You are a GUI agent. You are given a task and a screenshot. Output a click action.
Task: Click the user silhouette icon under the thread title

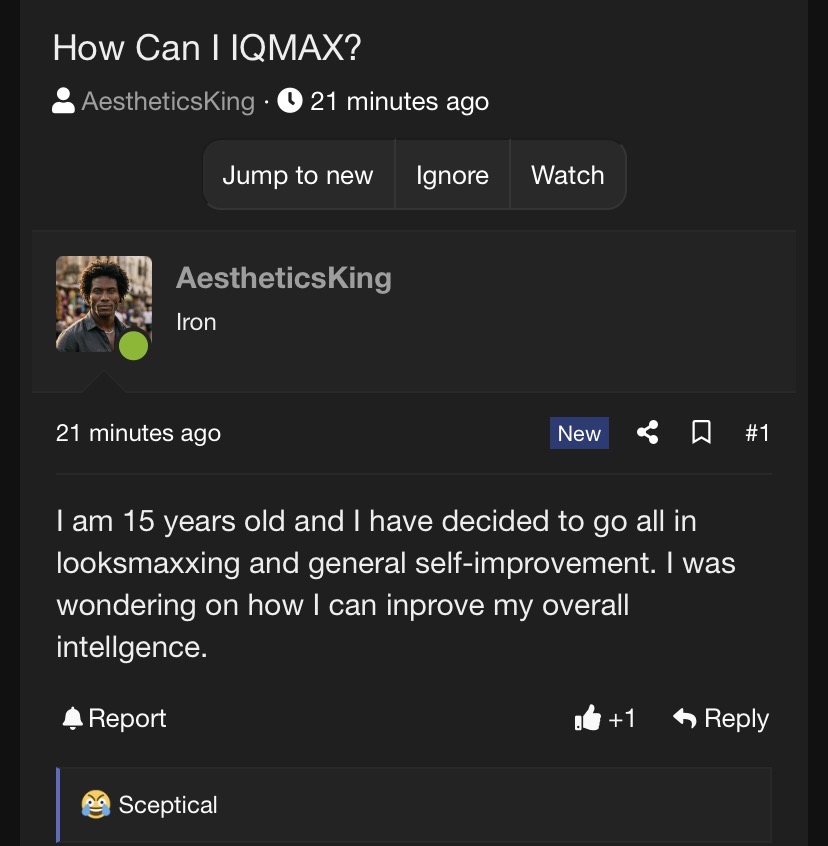(x=63, y=101)
